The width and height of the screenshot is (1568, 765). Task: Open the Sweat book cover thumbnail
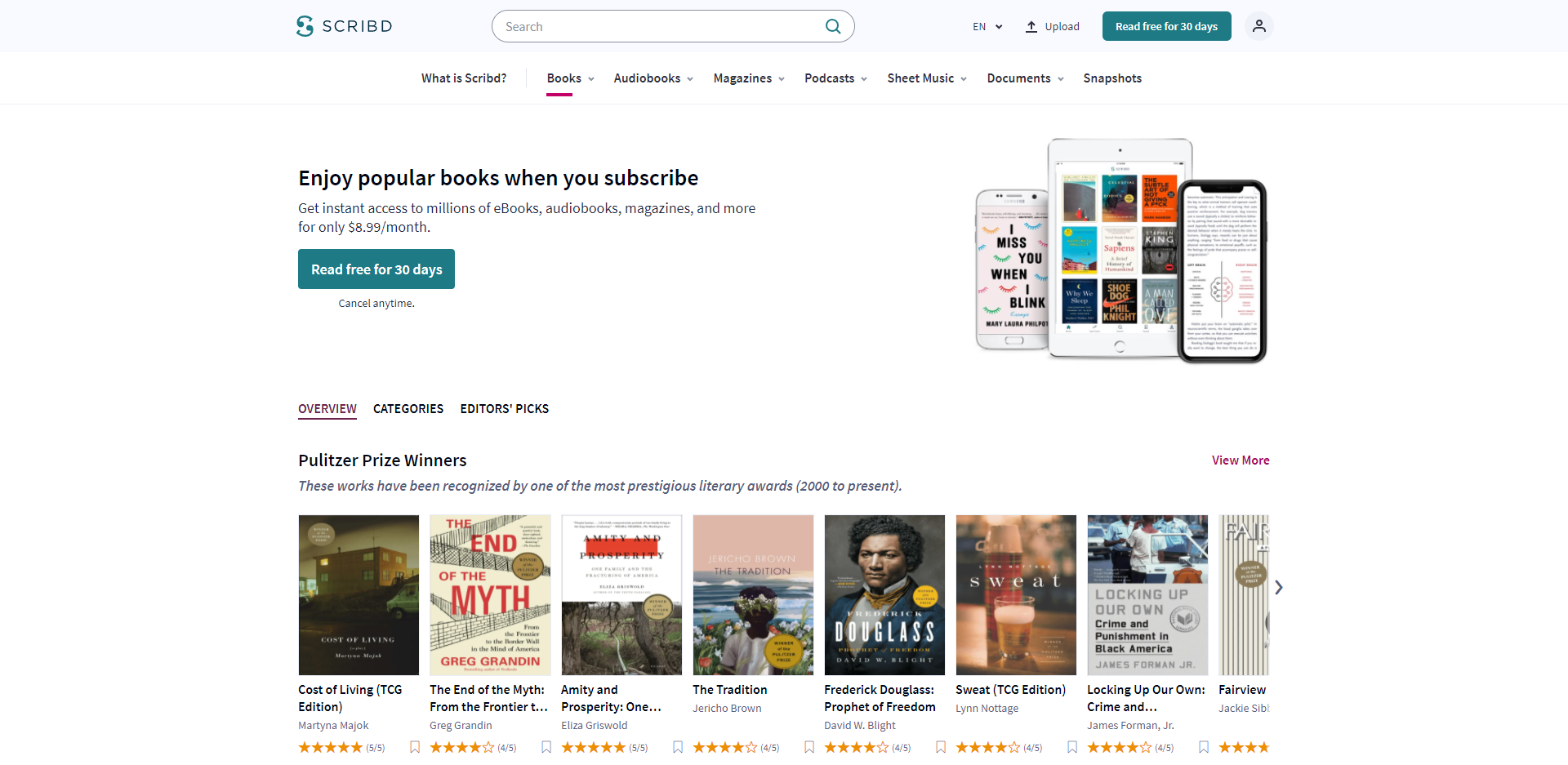(x=1016, y=595)
